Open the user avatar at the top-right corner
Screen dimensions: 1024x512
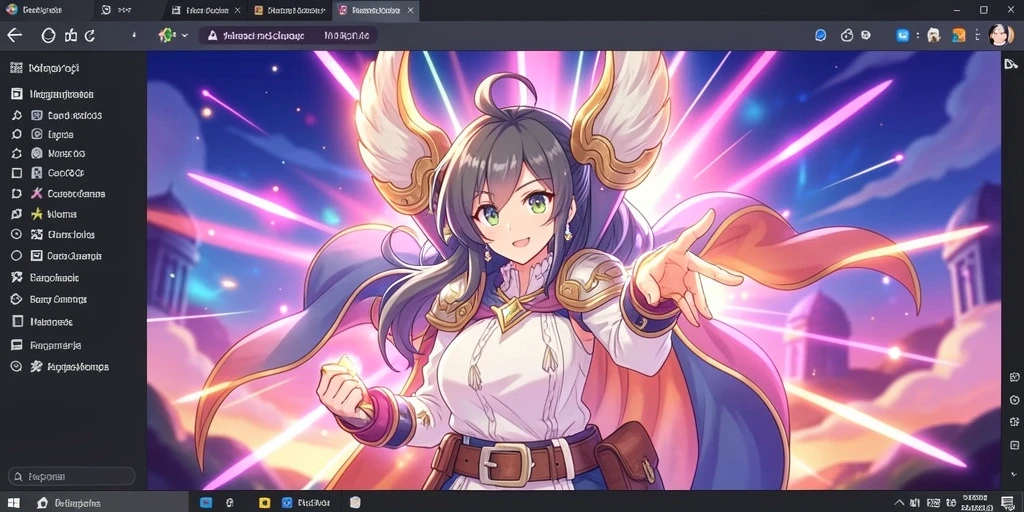pos(1000,35)
